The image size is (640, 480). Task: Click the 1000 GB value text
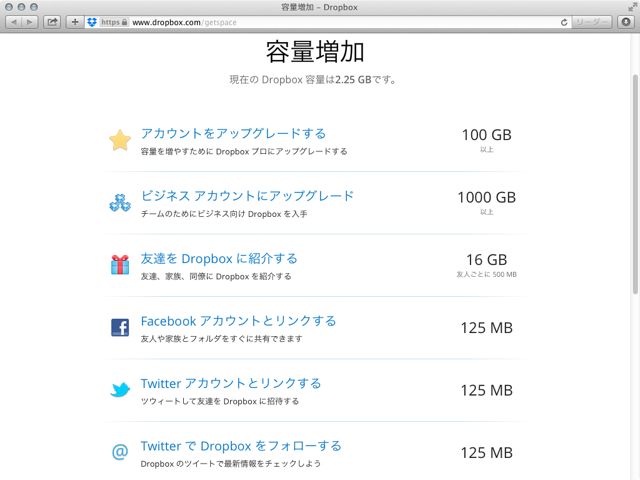pos(487,198)
